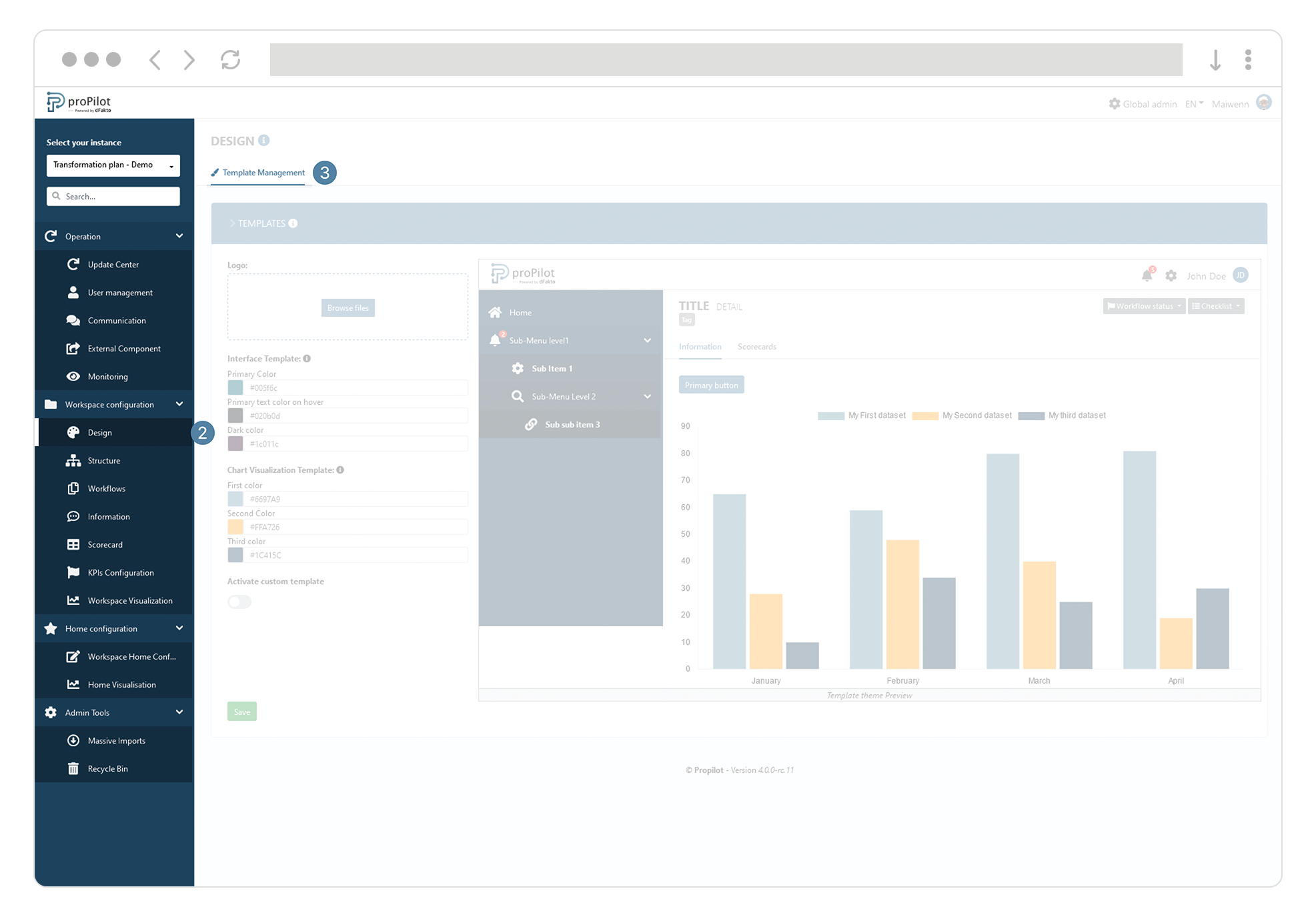
Task: Open the EN language dropdown
Action: (x=1194, y=104)
